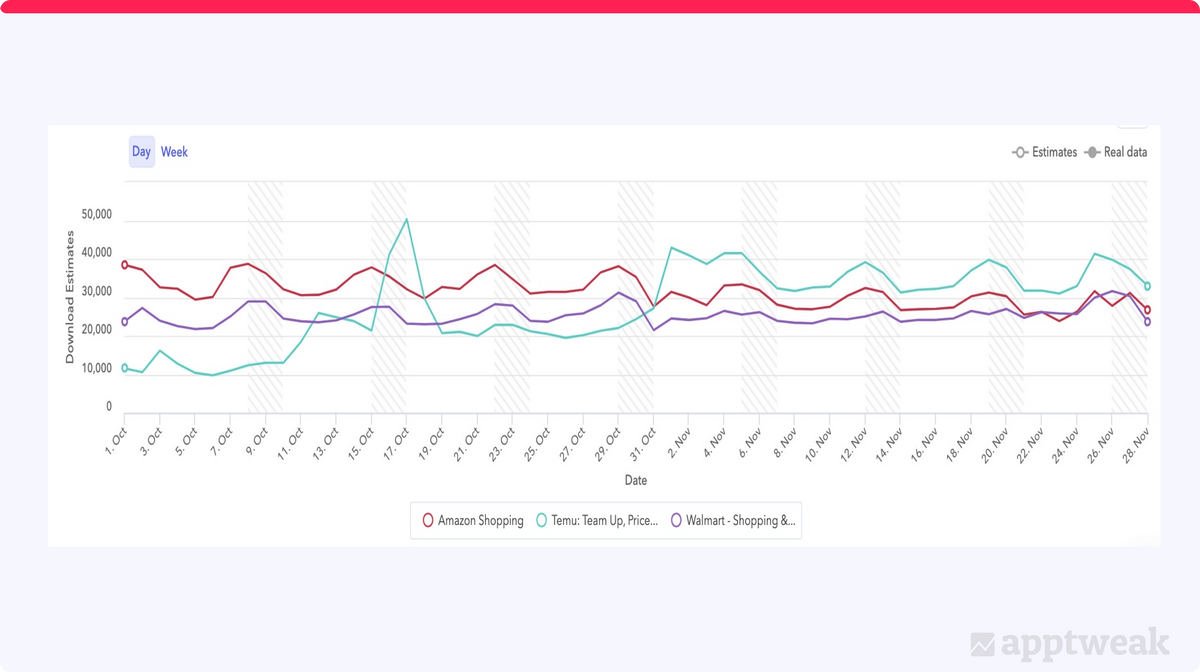Image resolution: width=1200 pixels, height=672 pixels.
Task: Click the '30,000' y-axis value
Action: coord(97,292)
